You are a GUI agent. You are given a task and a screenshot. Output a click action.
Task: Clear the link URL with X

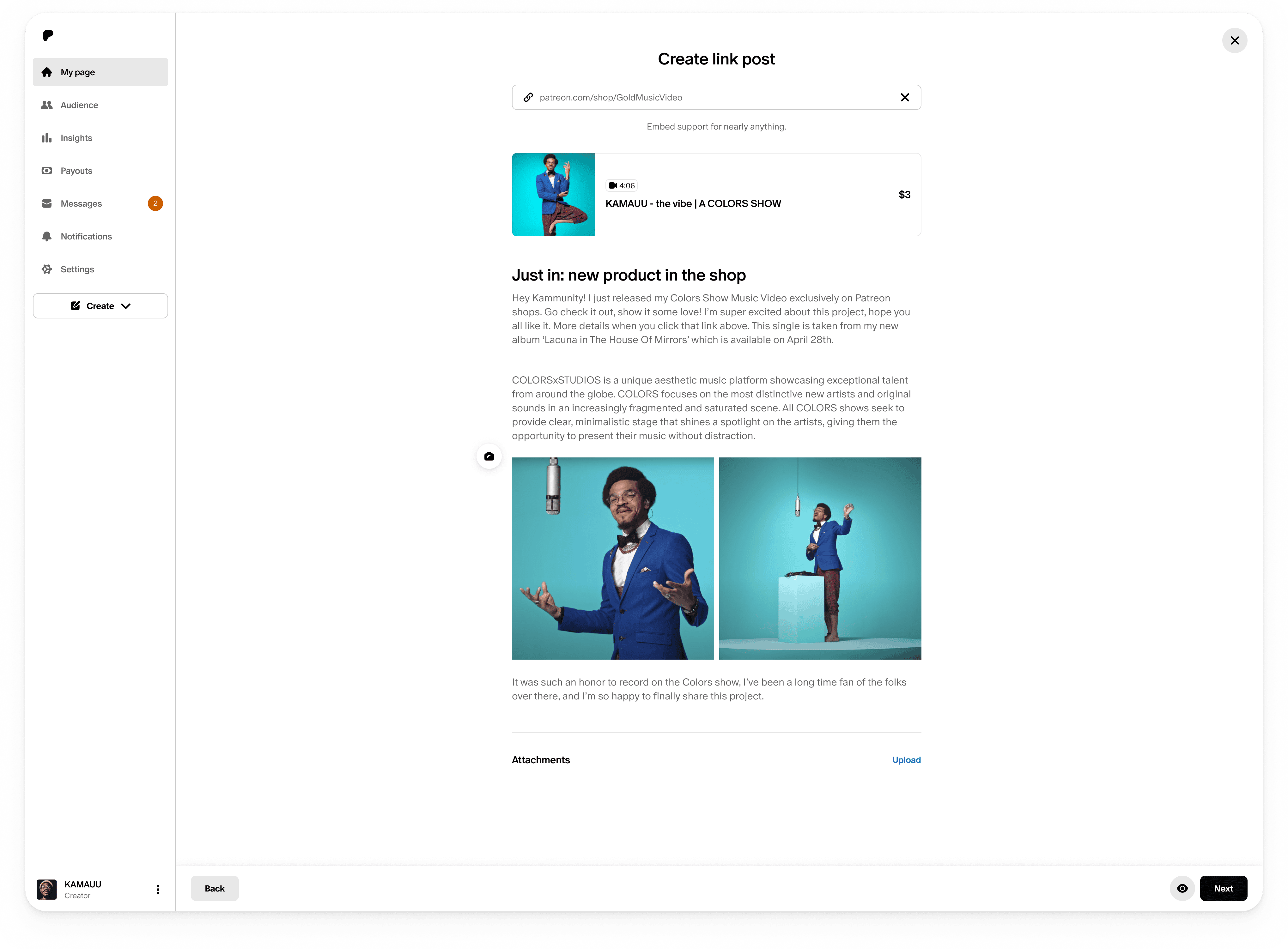(905, 98)
